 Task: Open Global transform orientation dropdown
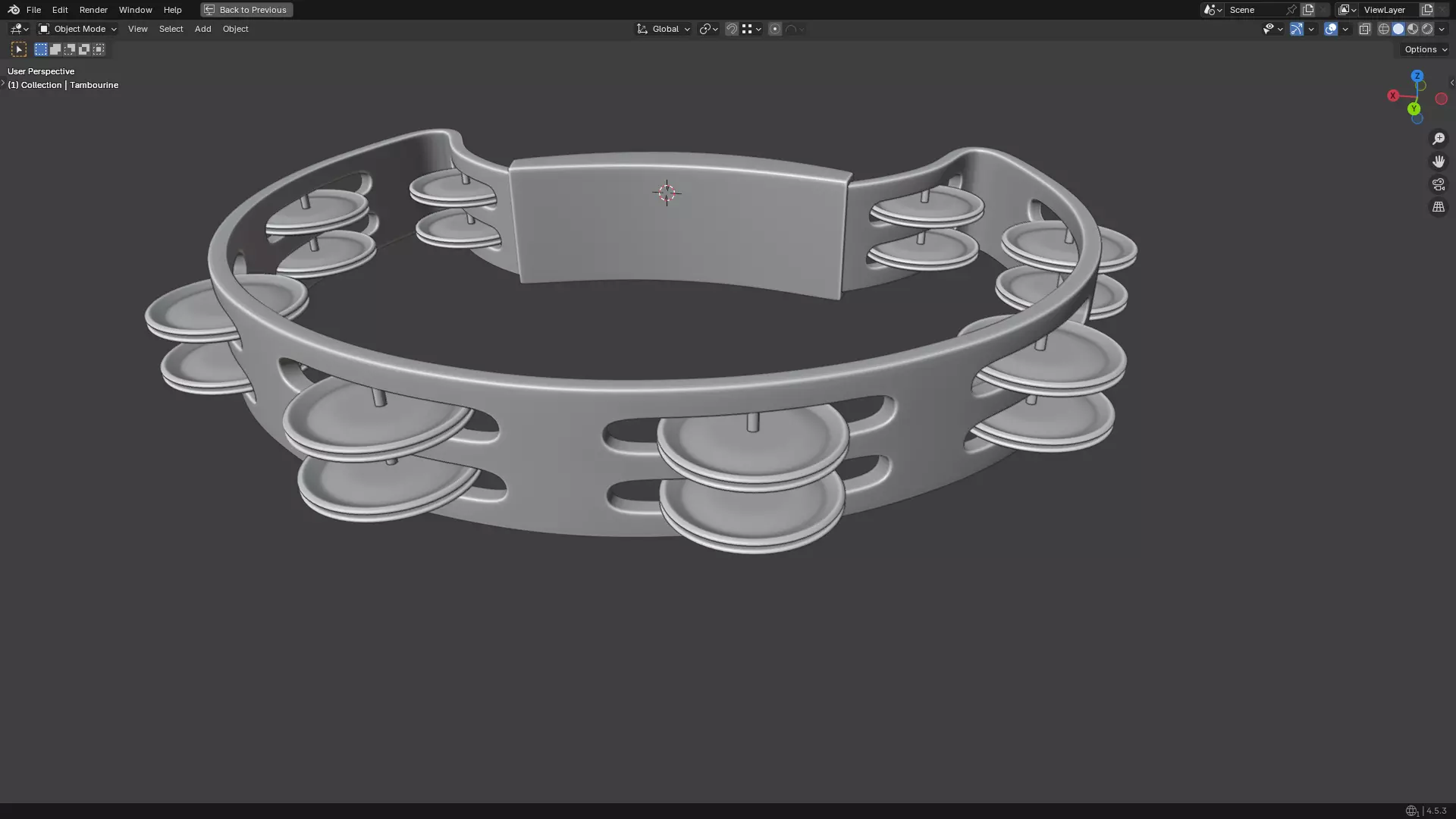pos(664,29)
